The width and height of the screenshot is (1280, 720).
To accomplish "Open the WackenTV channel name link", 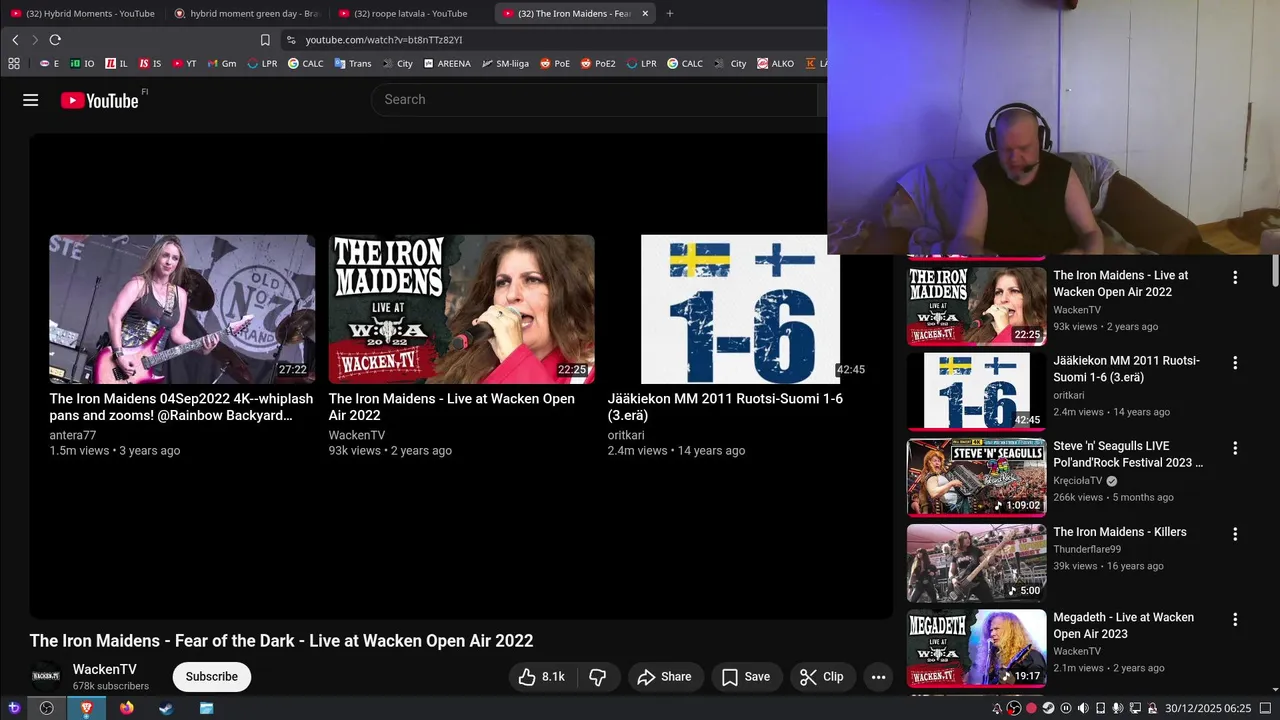I will [x=105, y=669].
